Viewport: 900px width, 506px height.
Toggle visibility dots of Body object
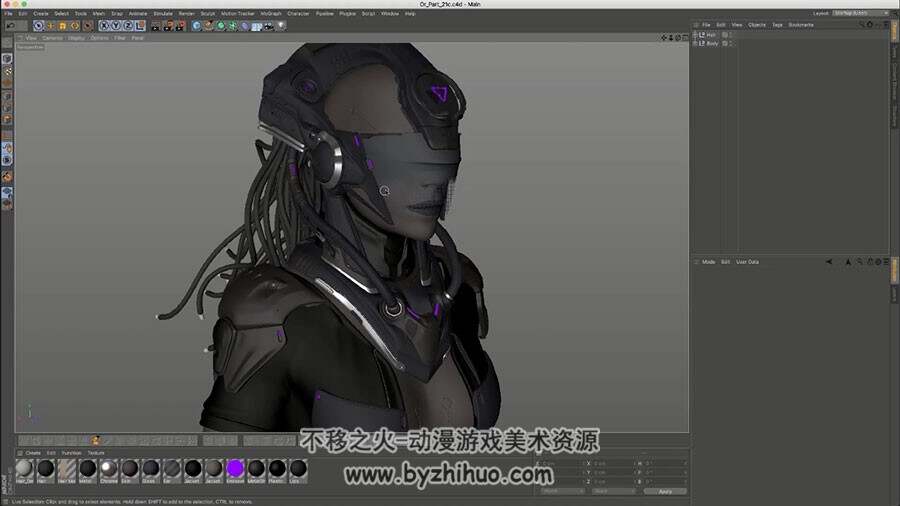coord(731,44)
